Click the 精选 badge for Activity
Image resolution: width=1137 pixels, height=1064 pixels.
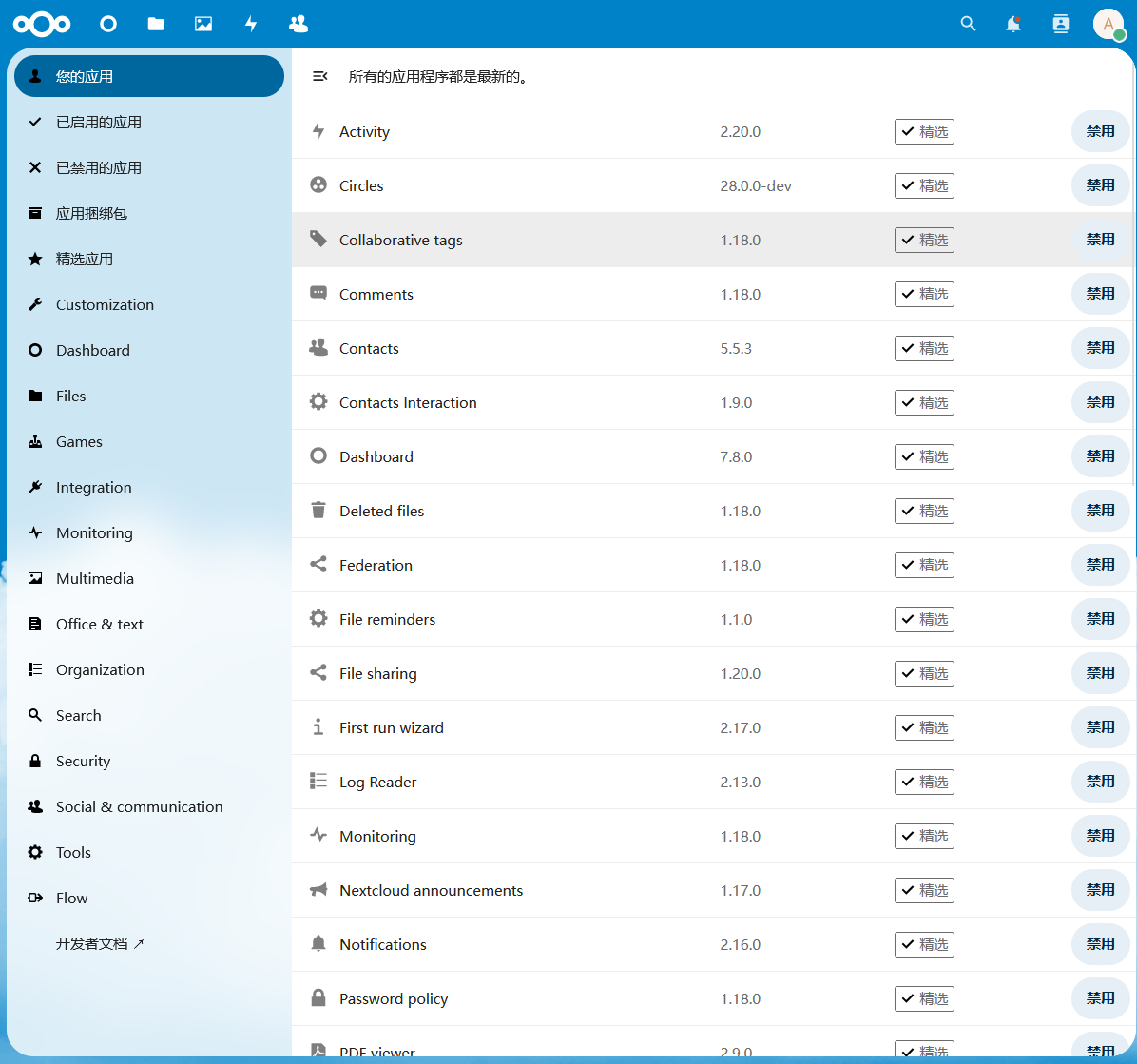(924, 131)
